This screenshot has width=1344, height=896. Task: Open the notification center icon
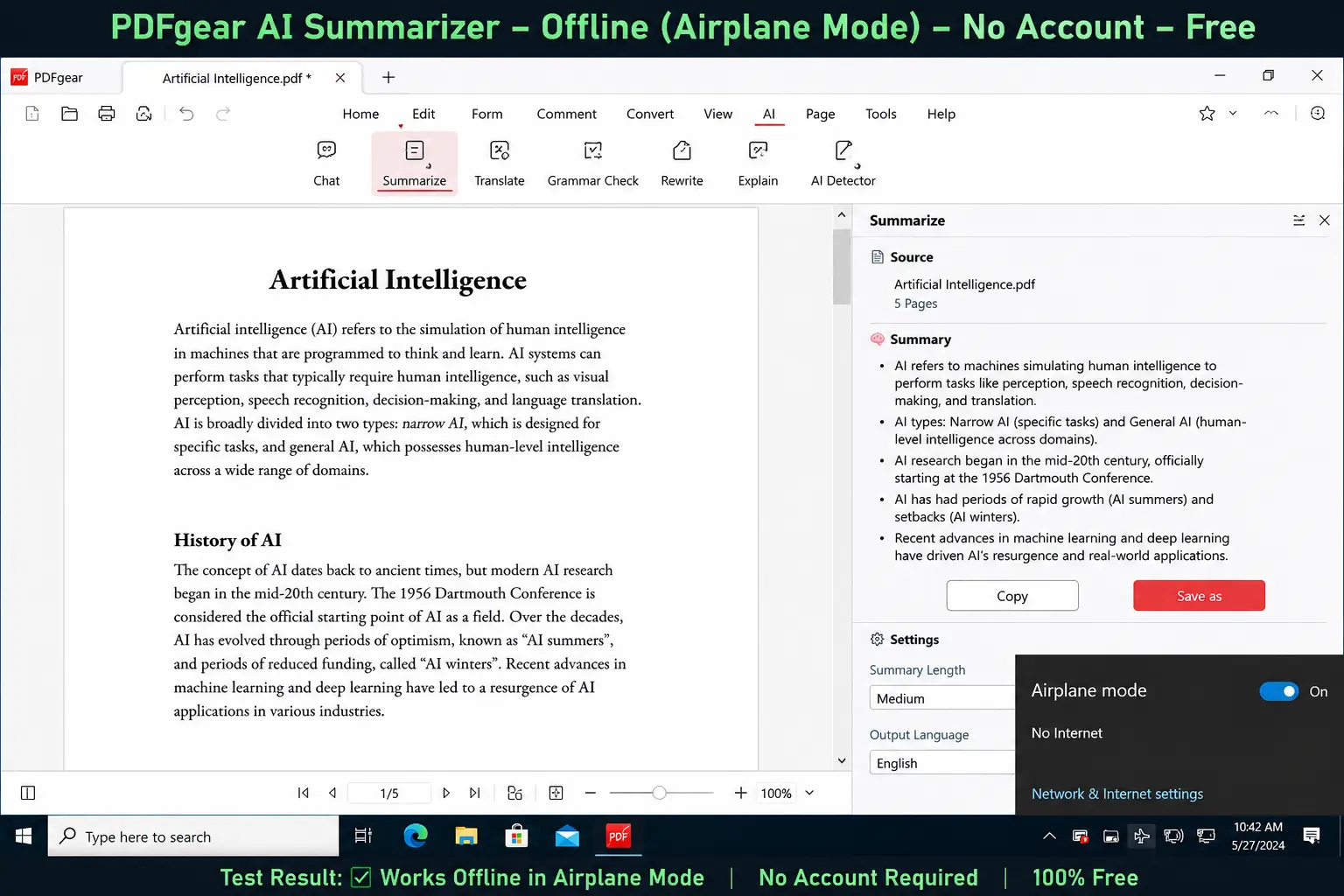1312,836
